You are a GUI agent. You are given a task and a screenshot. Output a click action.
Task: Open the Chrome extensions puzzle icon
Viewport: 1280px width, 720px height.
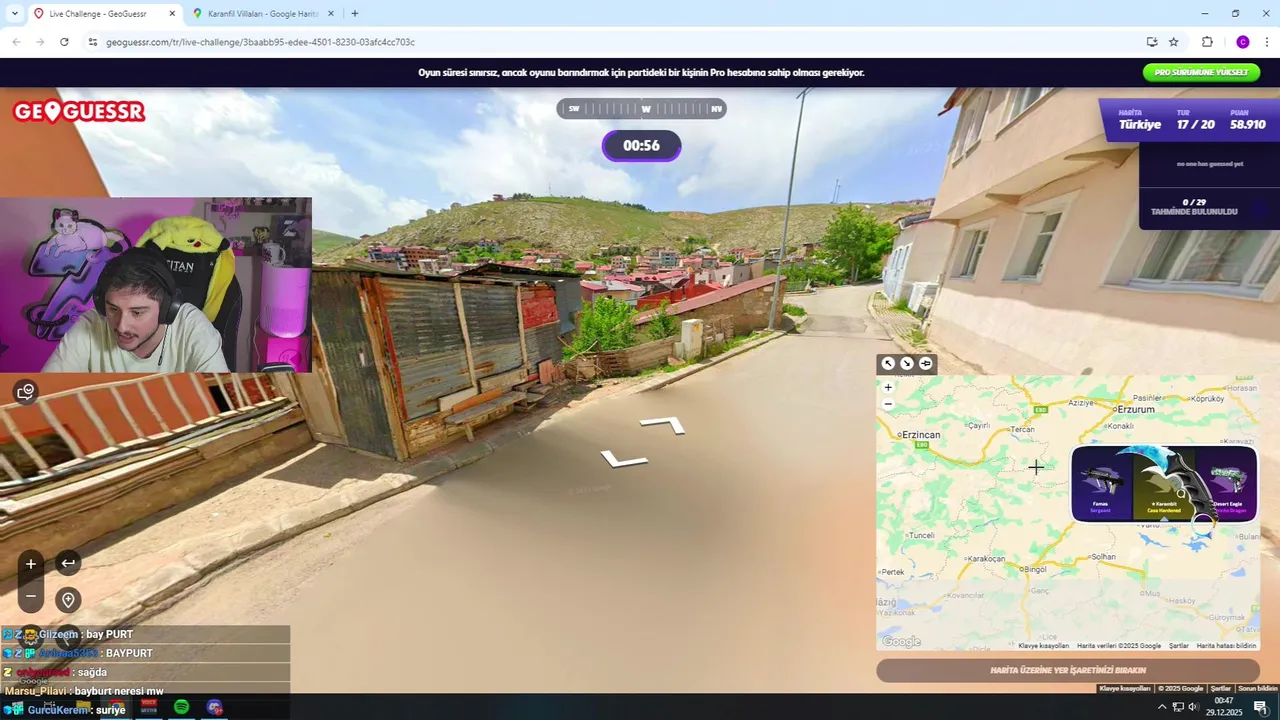coord(1207,42)
